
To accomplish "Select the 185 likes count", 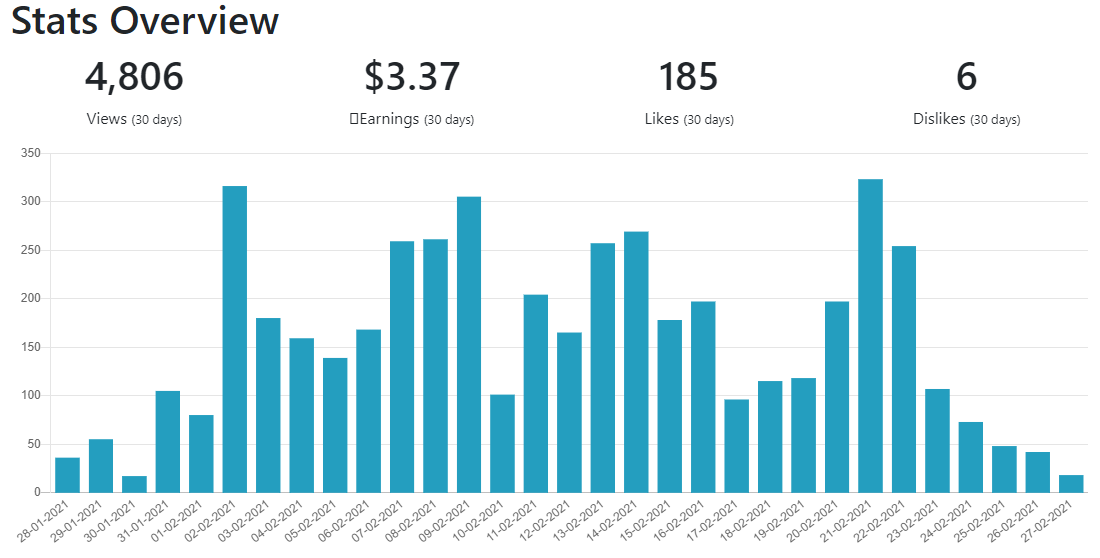I will click(688, 77).
